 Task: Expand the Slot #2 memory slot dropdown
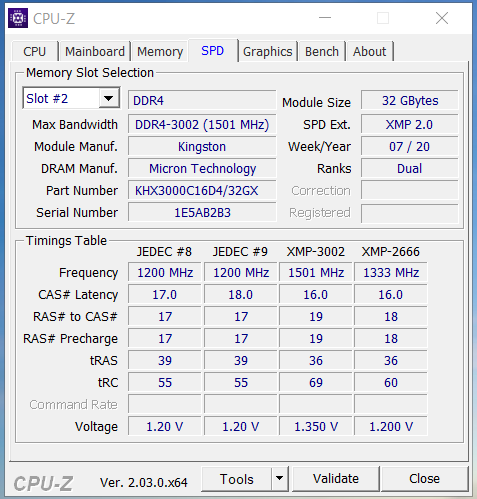pos(109,98)
